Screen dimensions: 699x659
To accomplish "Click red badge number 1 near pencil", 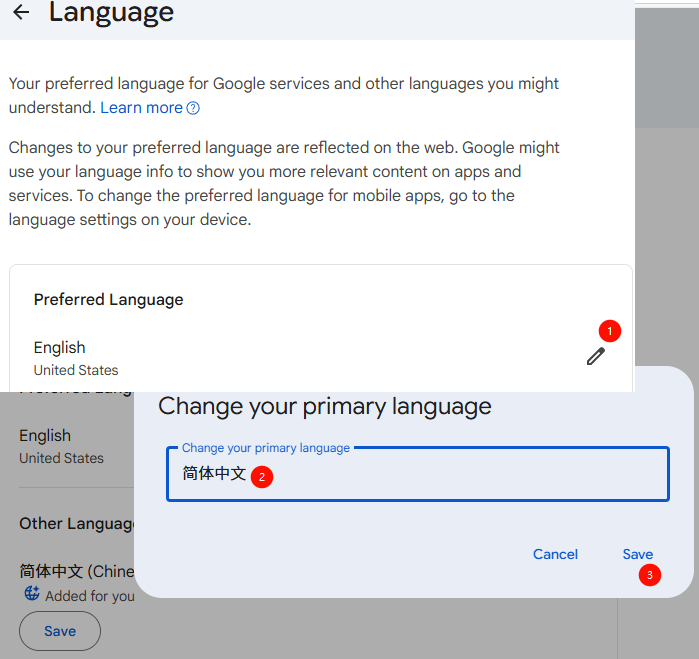I will click(610, 330).
